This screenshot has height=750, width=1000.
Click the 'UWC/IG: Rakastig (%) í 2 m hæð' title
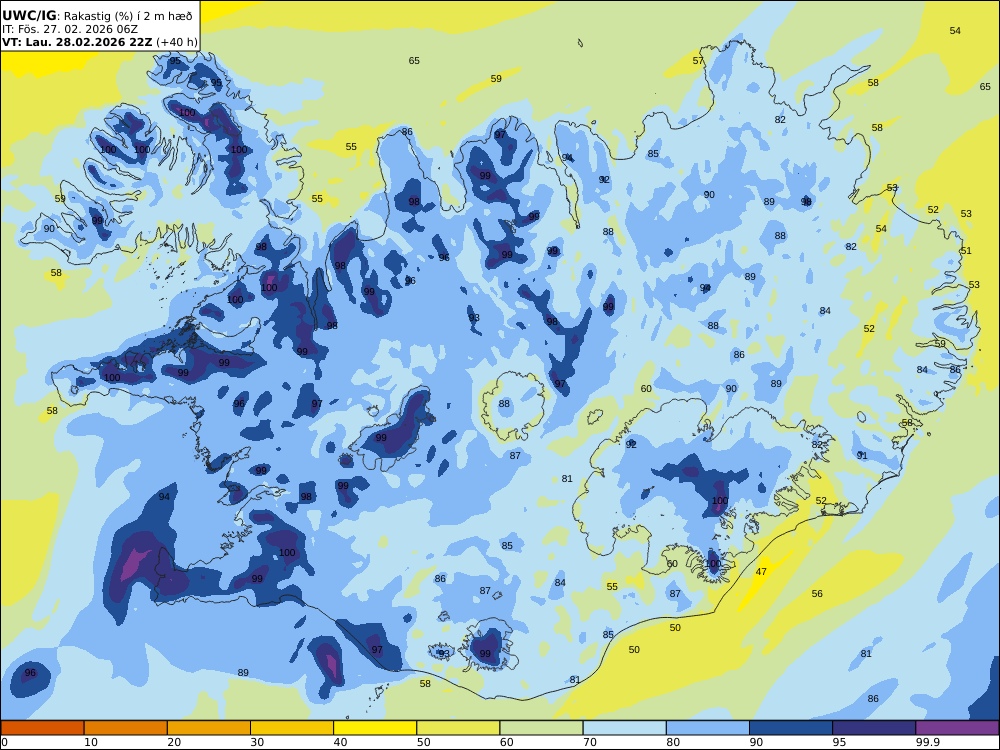97,16
